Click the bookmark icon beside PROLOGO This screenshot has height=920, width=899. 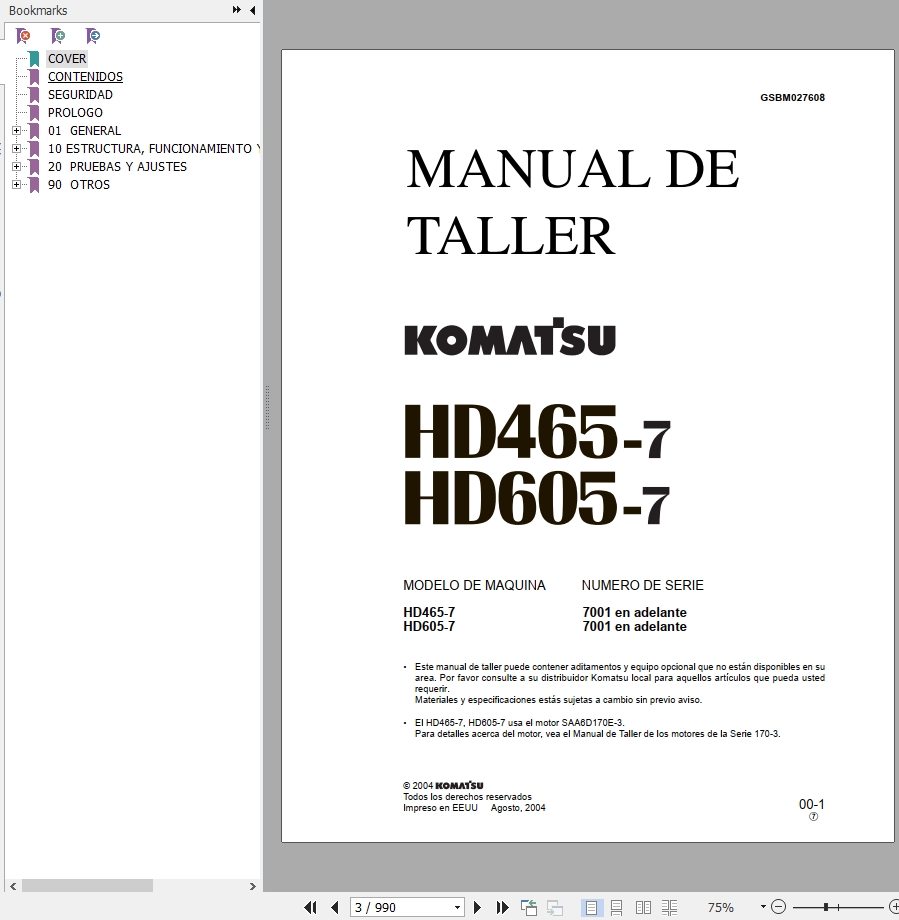click(x=34, y=113)
